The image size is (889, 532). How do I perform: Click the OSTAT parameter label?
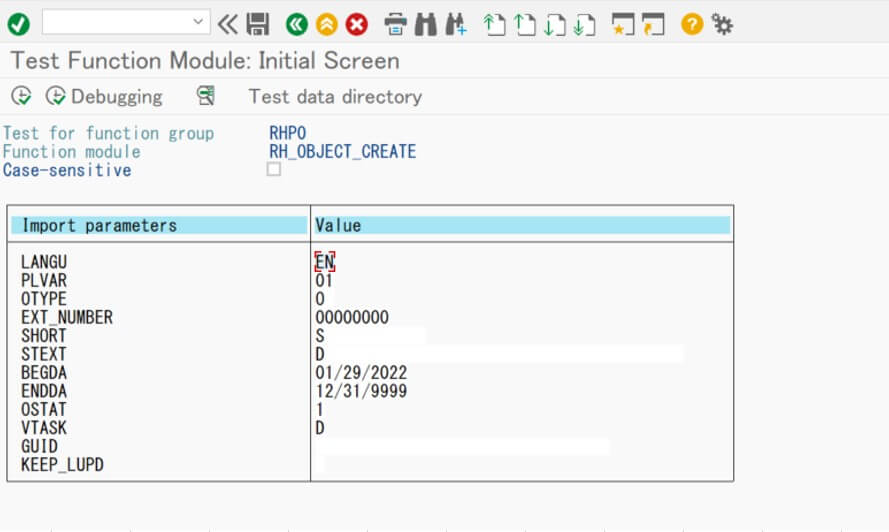pos(44,409)
